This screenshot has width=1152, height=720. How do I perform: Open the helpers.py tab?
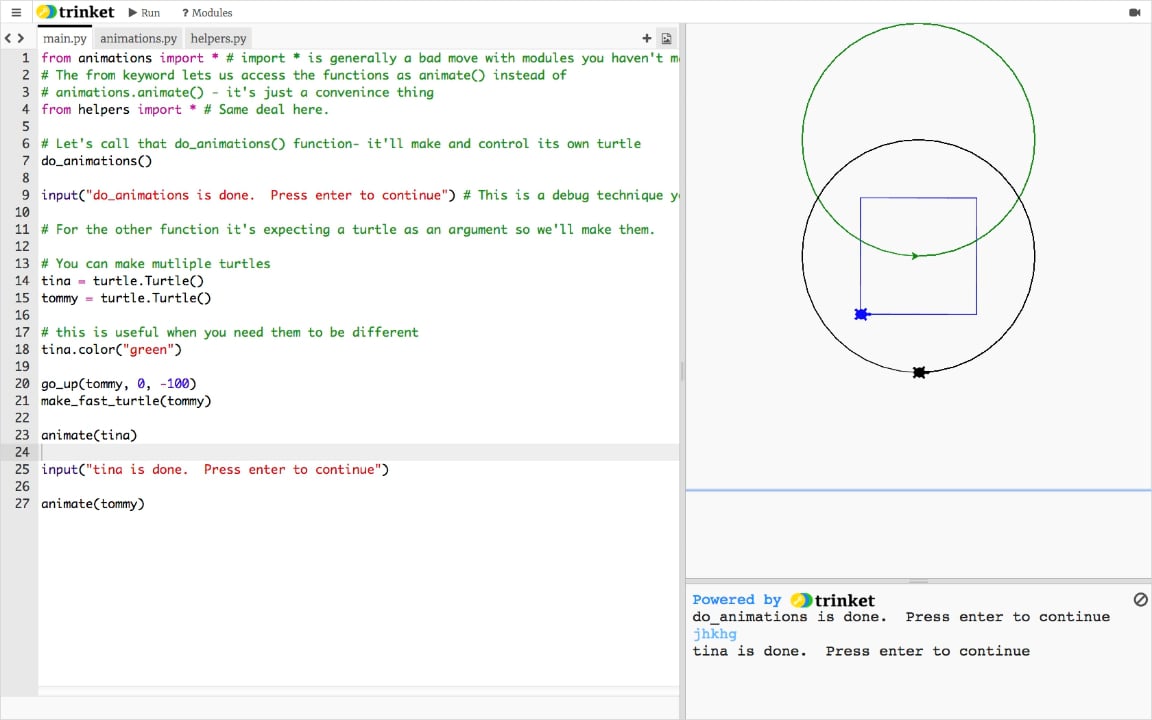[x=218, y=39]
